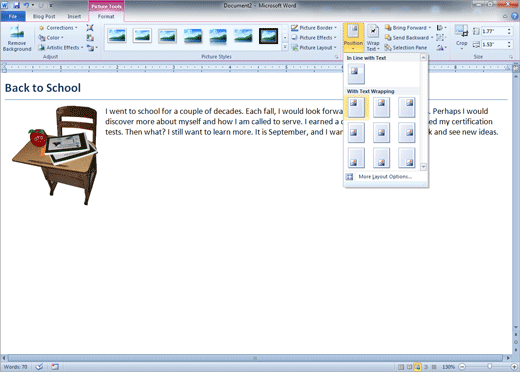This screenshot has width=520, height=372.
Task: Click the shape width field showing 1.53"
Action: tap(493, 44)
